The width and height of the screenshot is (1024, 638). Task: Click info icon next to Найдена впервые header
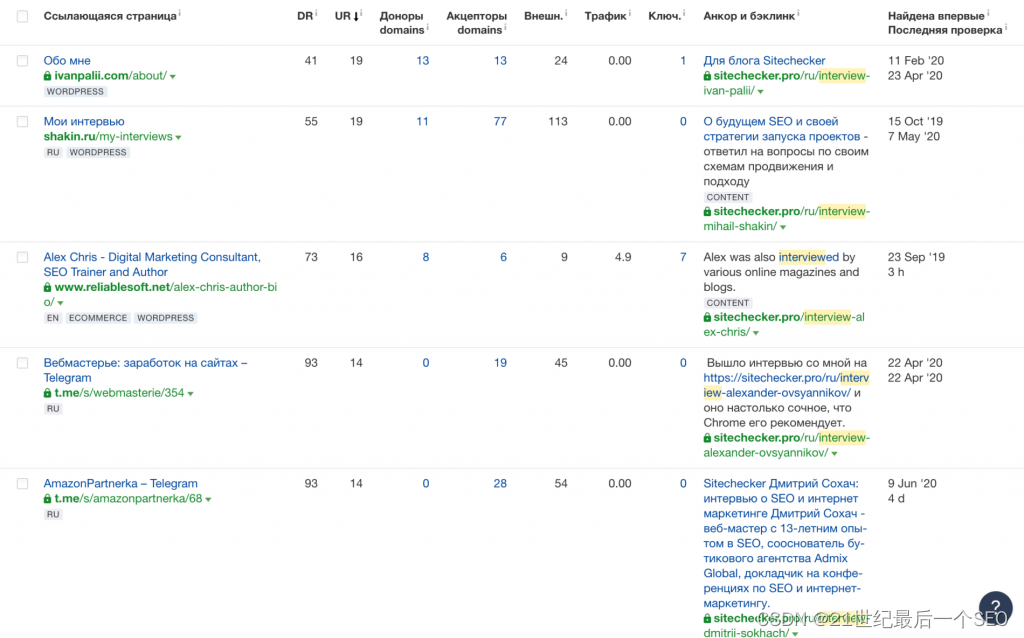coord(988,12)
